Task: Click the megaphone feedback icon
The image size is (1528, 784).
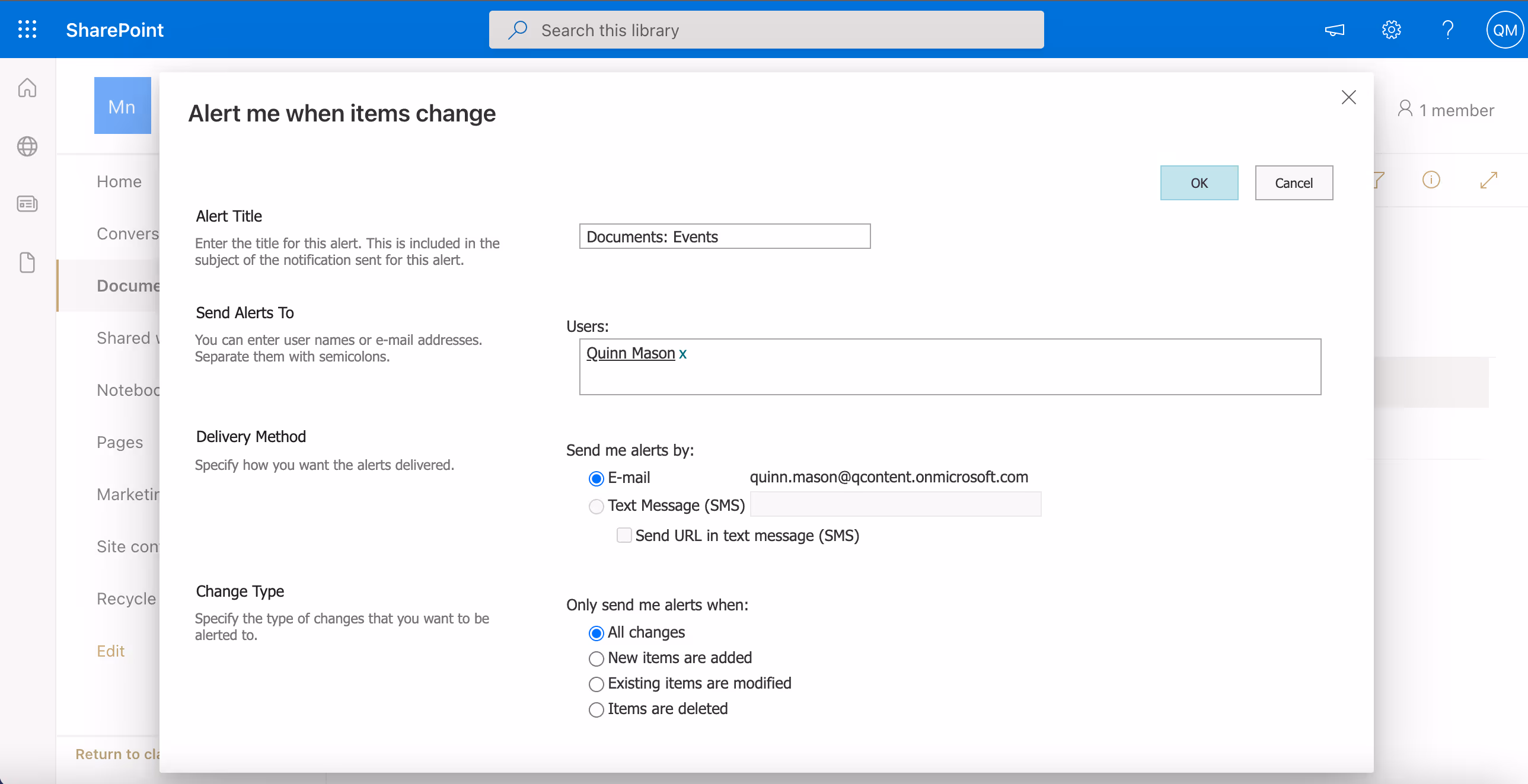Action: 1334,30
